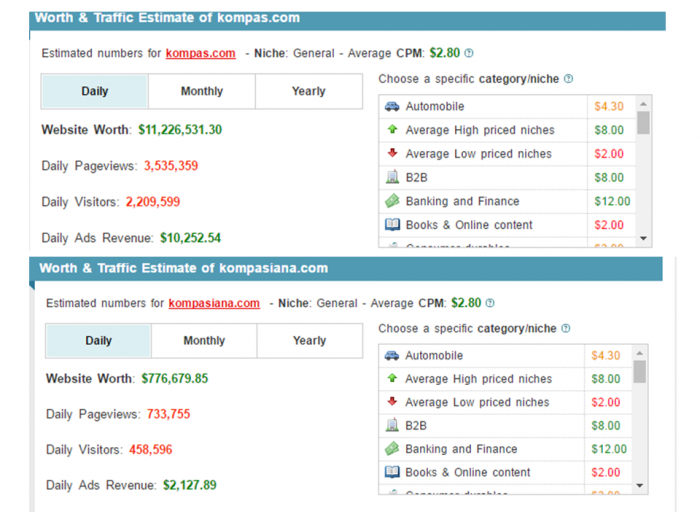Open the kompasiana.com red hyperlink
The width and height of the screenshot is (700, 525).
[x=214, y=303]
